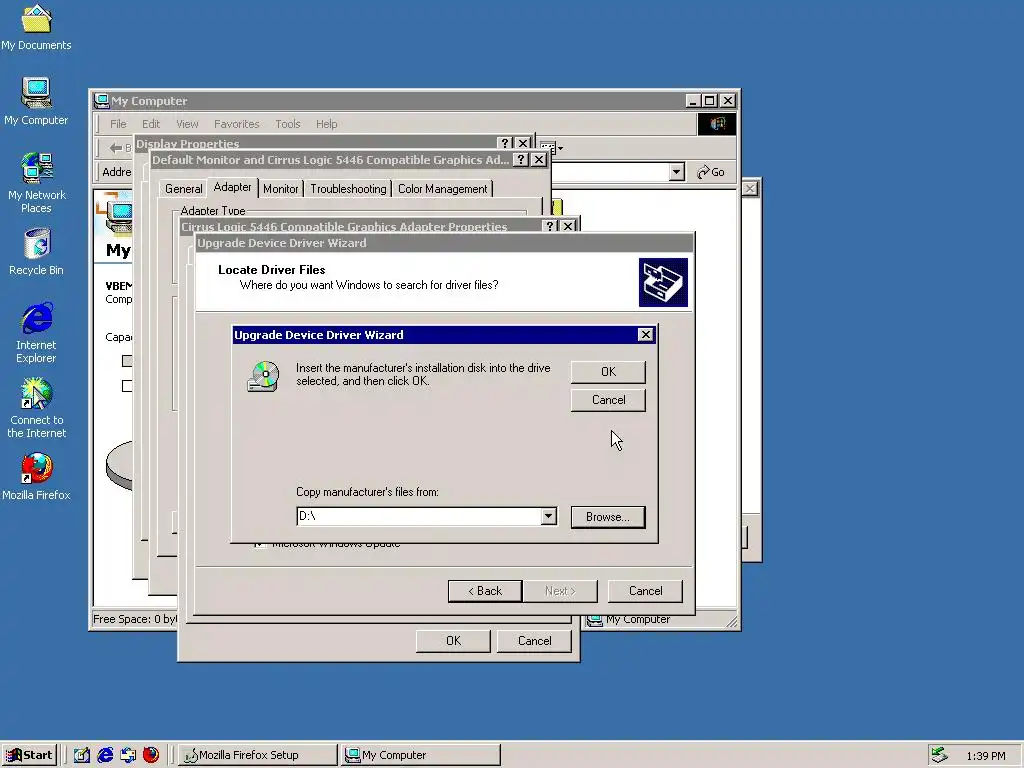1024x768 pixels.
Task: Launch Outlook Express from quick launch
Action: (x=128, y=755)
